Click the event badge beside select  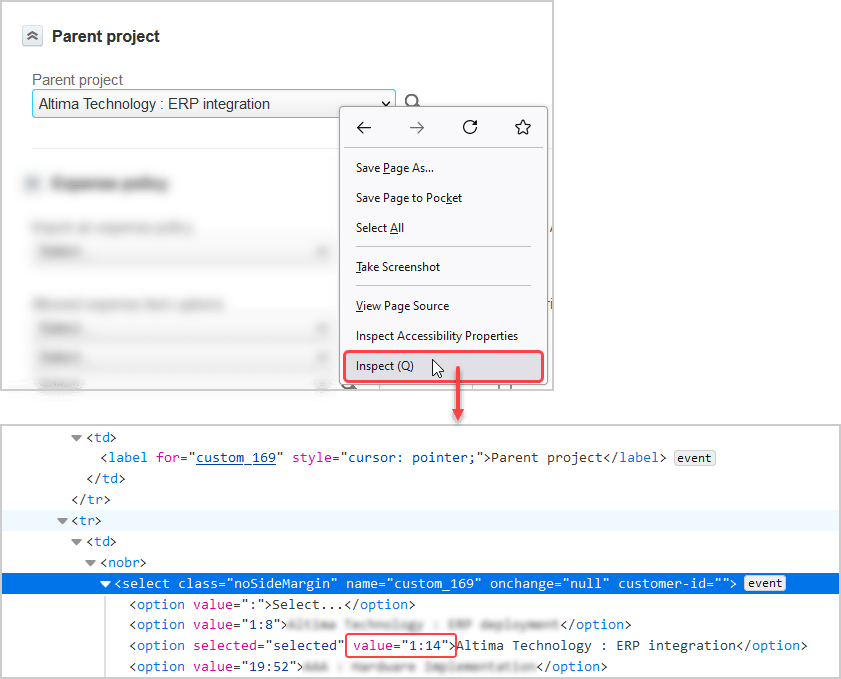[765, 584]
